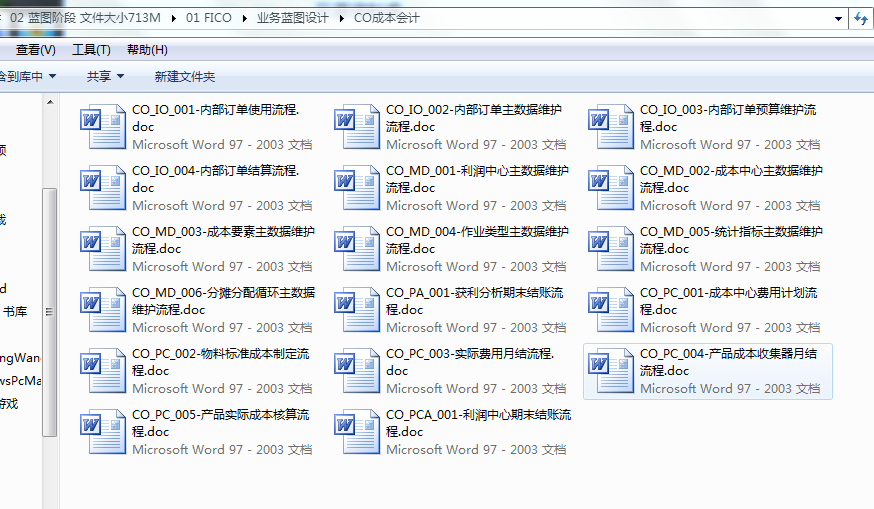Open the 查看(V) menu
The height and width of the screenshot is (509, 874).
pos(35,50)
